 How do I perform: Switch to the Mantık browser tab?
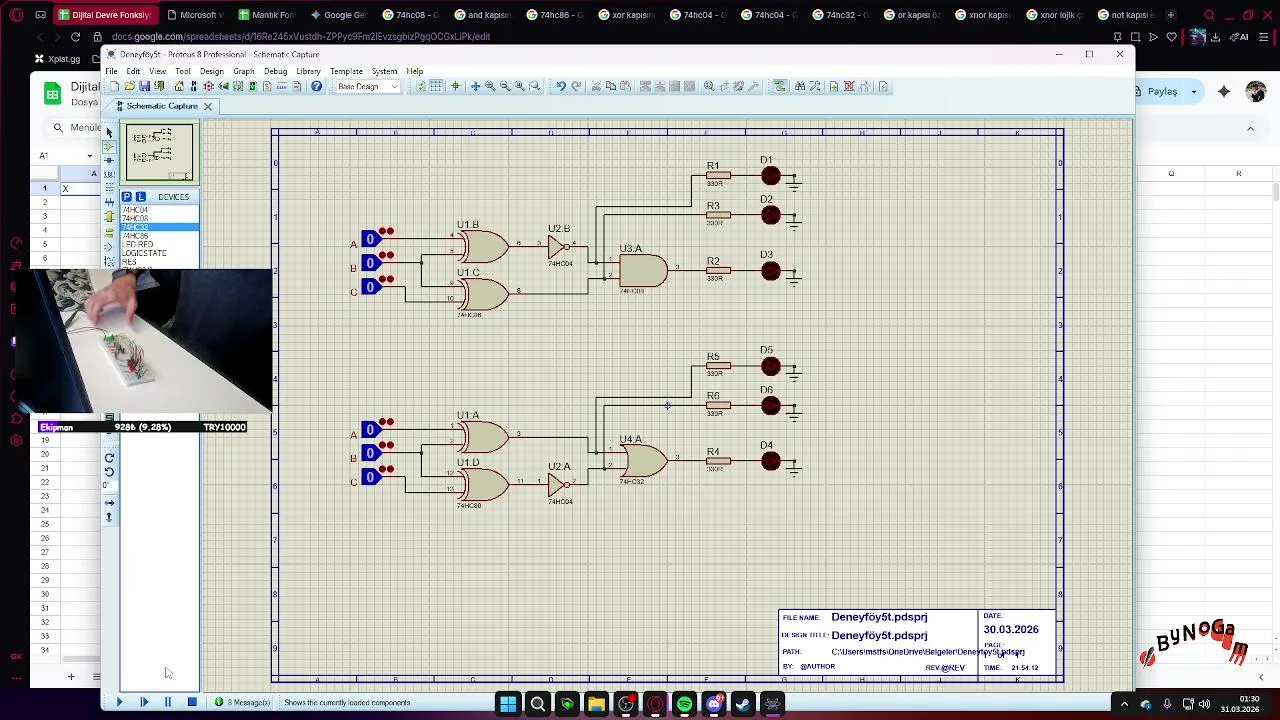point(265,15)
